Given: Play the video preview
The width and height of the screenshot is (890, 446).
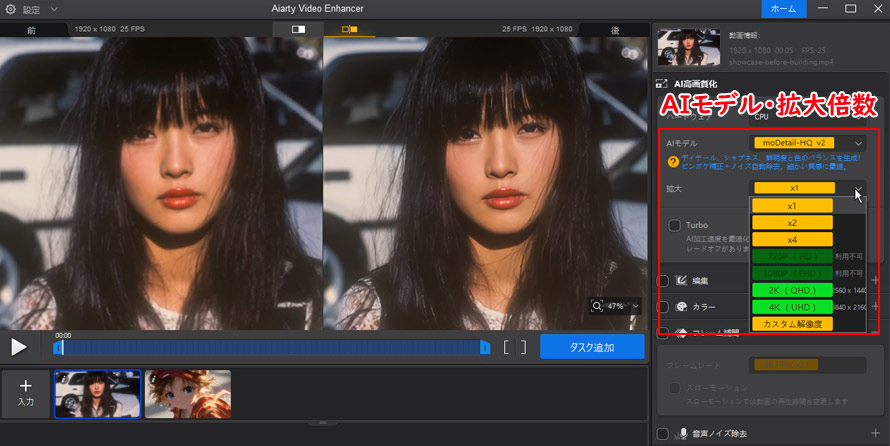Looking at the screenshot, I should pos(19,347).
